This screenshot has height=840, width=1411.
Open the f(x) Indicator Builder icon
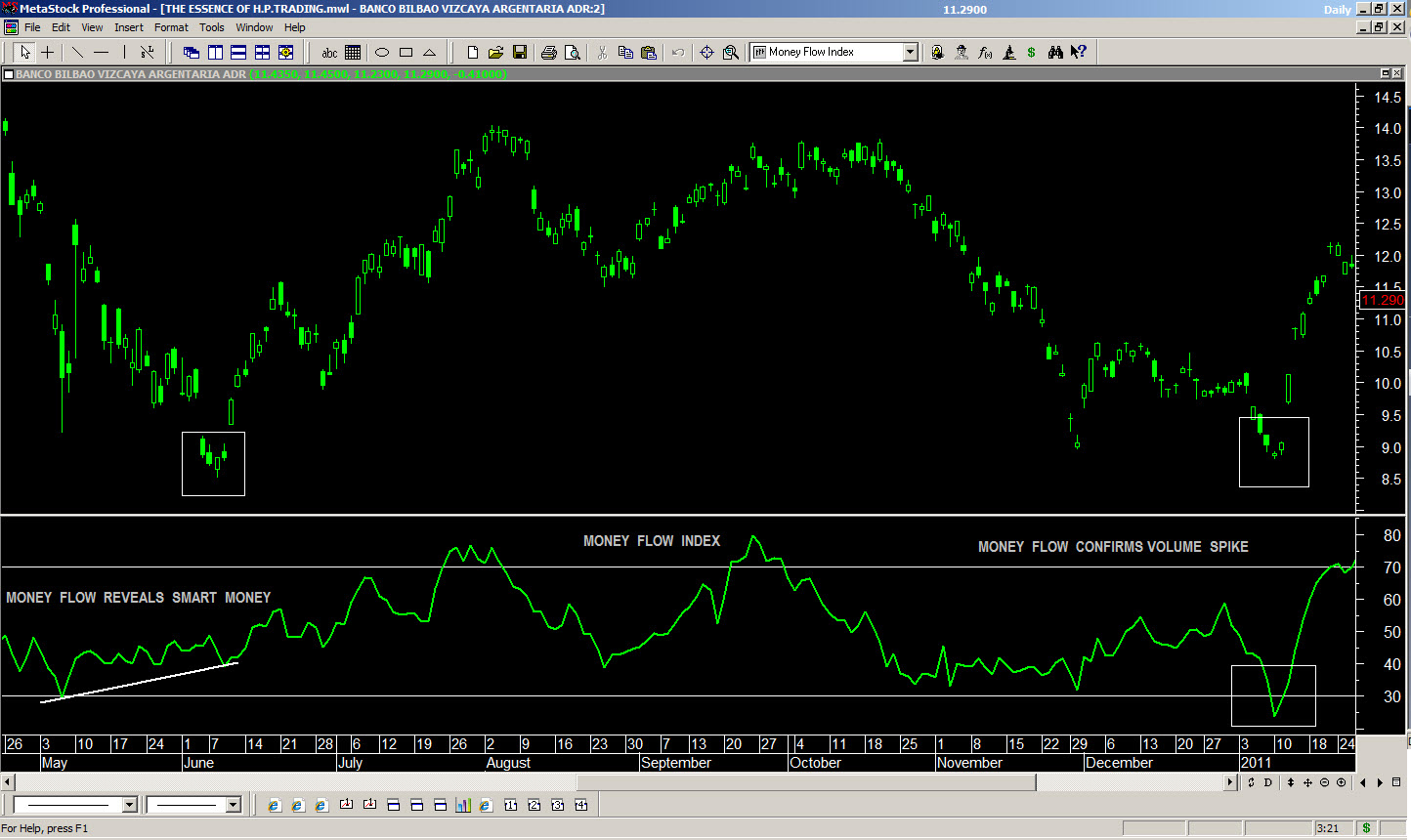(x=985, y=52)
